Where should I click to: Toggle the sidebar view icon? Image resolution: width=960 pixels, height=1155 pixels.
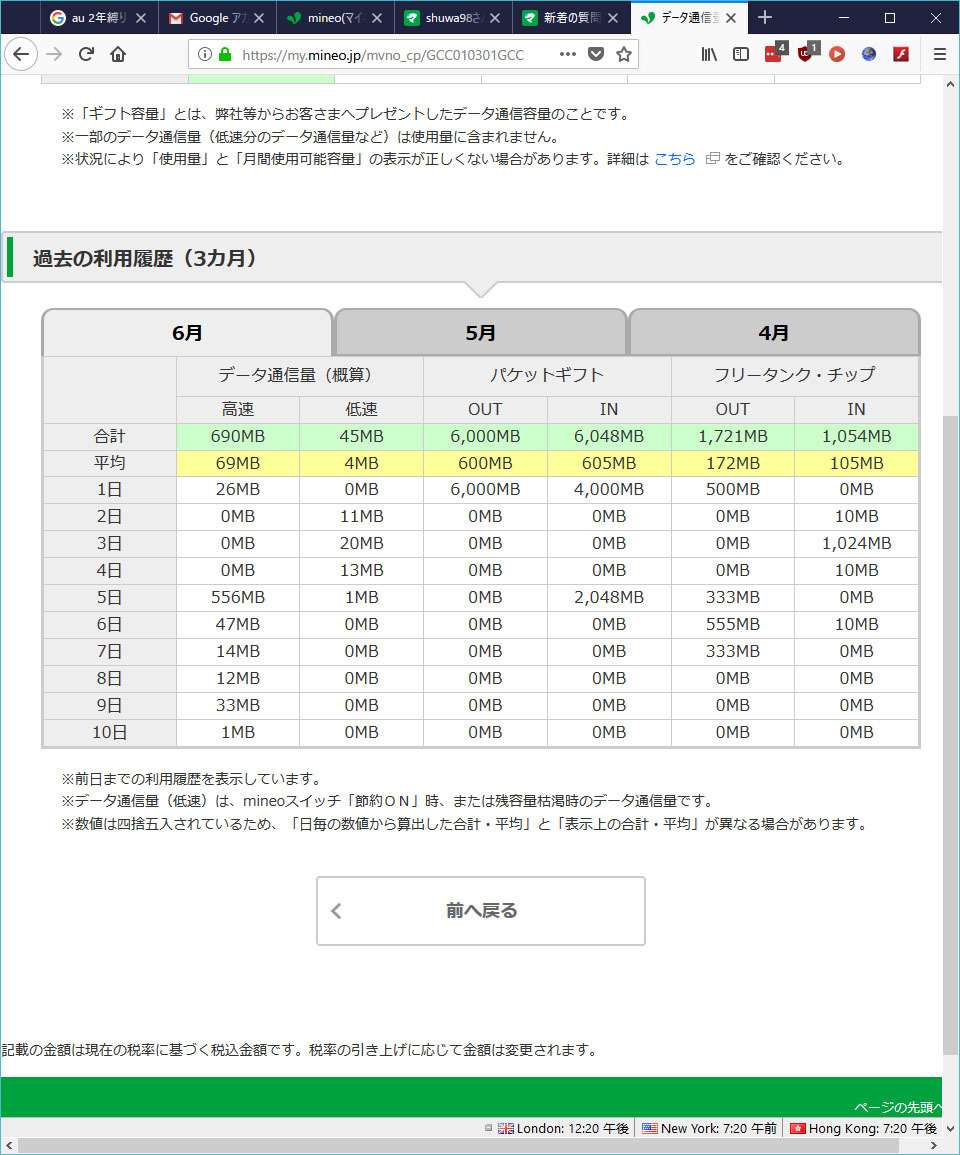point(740,54)
